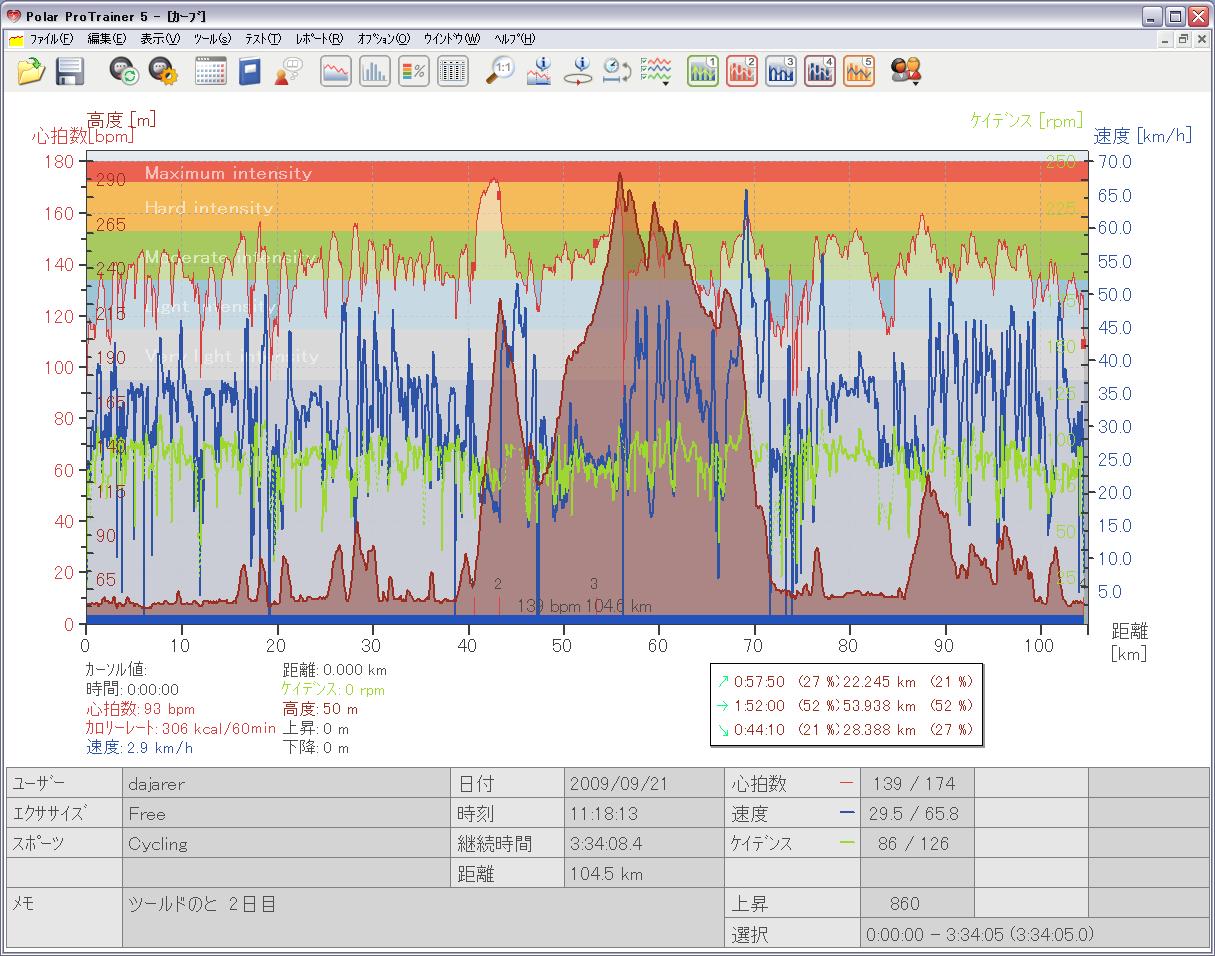1215x956 pixels.
Task: Save exercise using floppy disk icon
Action: point(69,71)
